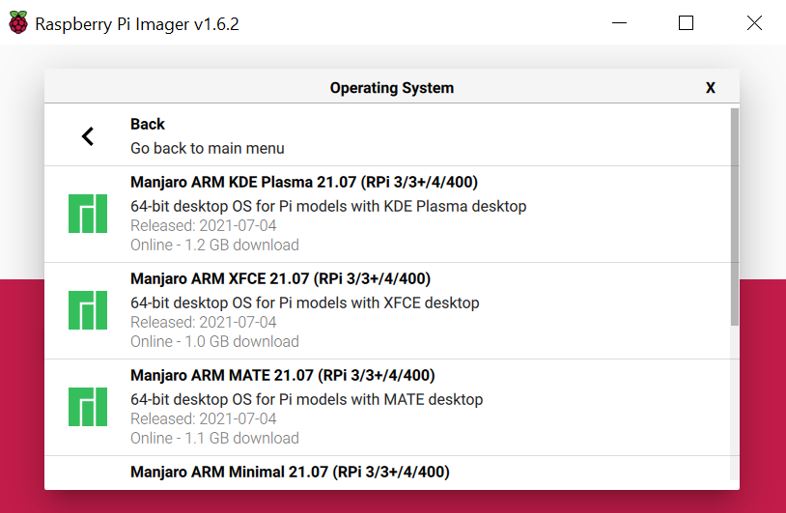The height and width of the screenshot is (513, 786).
Task: Click the KDE Plasma desktop description line
Action: 328,206
